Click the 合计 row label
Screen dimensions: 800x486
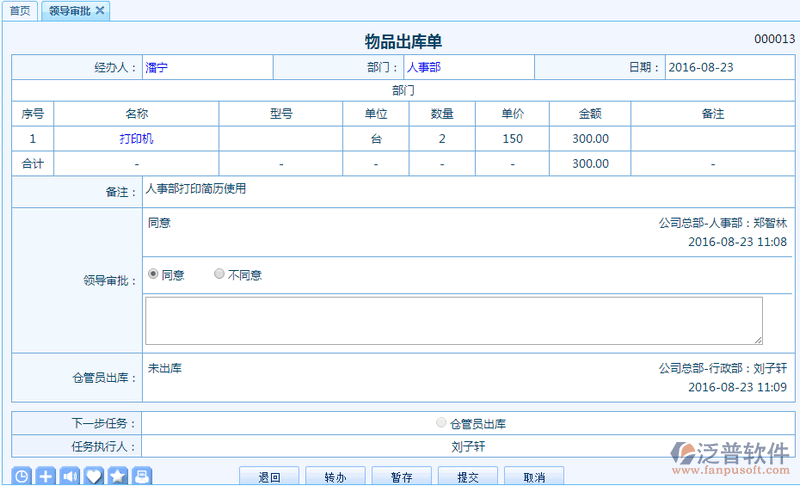(x=33, y=164)
